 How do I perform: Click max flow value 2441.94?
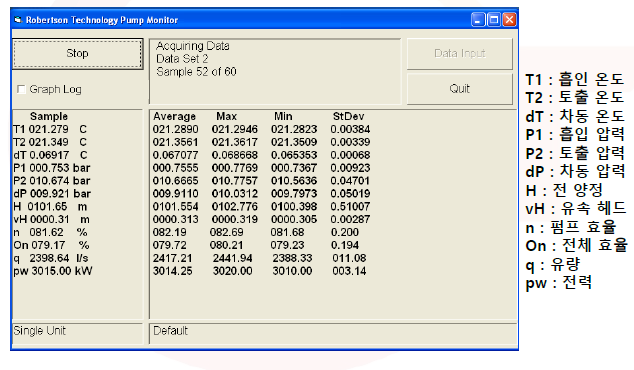click(232, 259)
